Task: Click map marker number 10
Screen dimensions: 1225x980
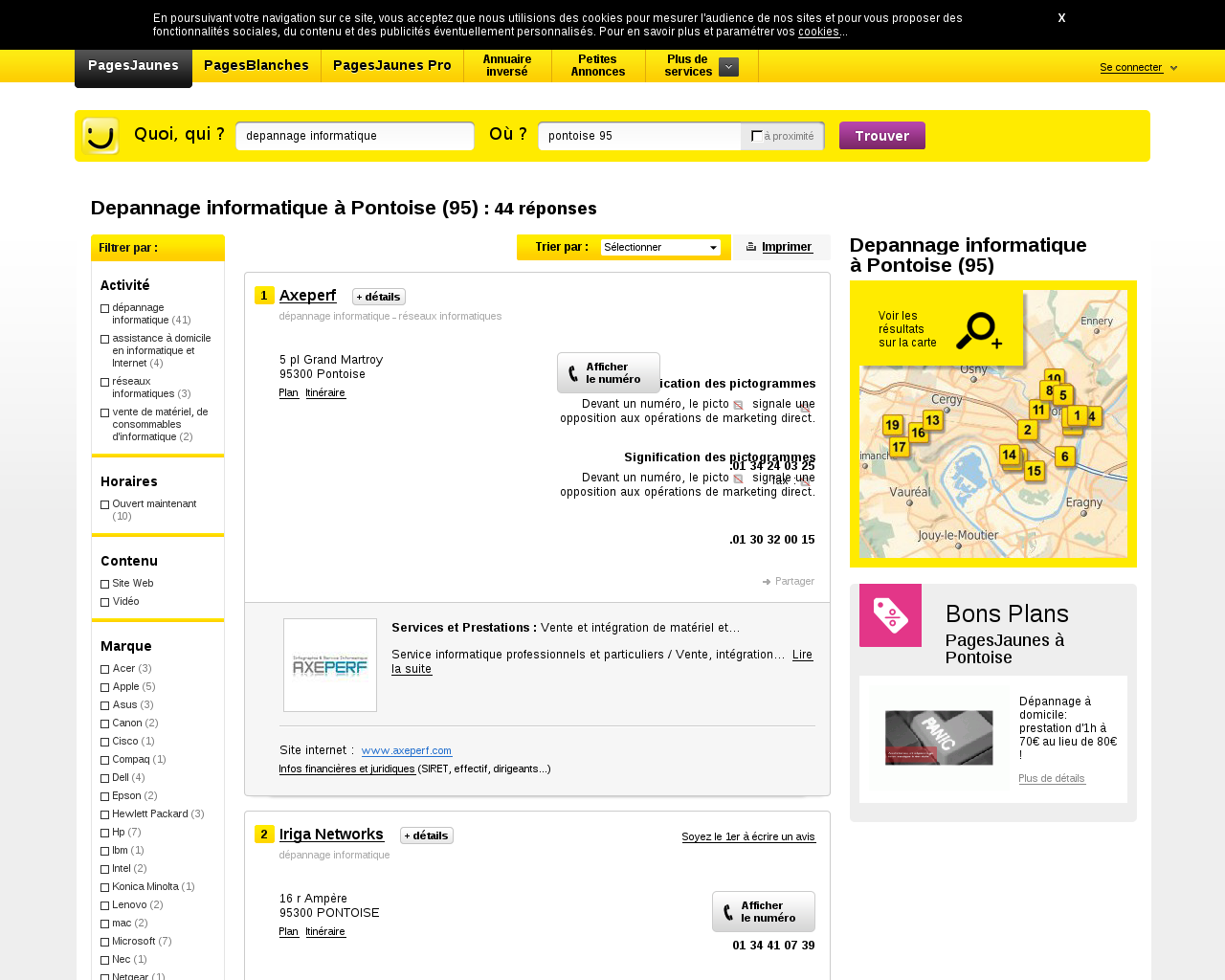Action: pos(1054,379)
